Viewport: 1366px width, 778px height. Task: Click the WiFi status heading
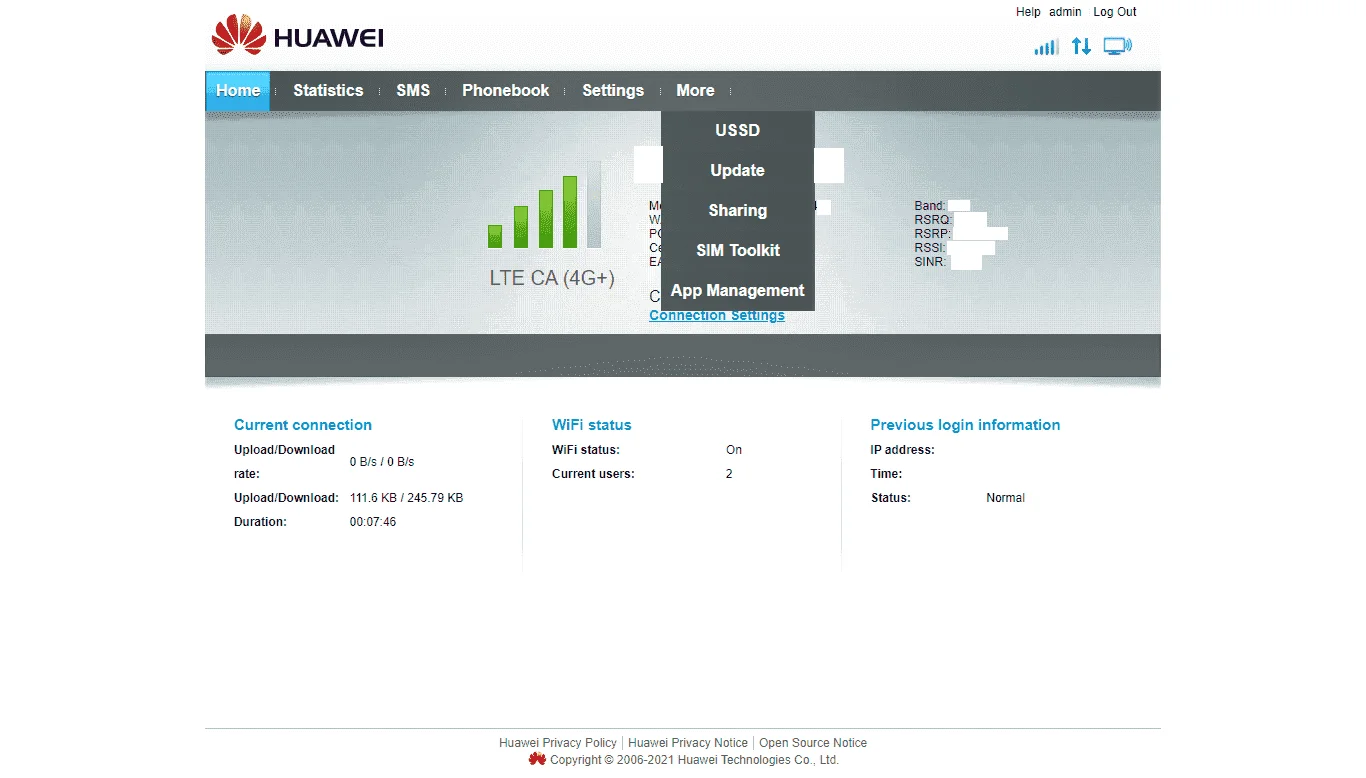[592, 425]
